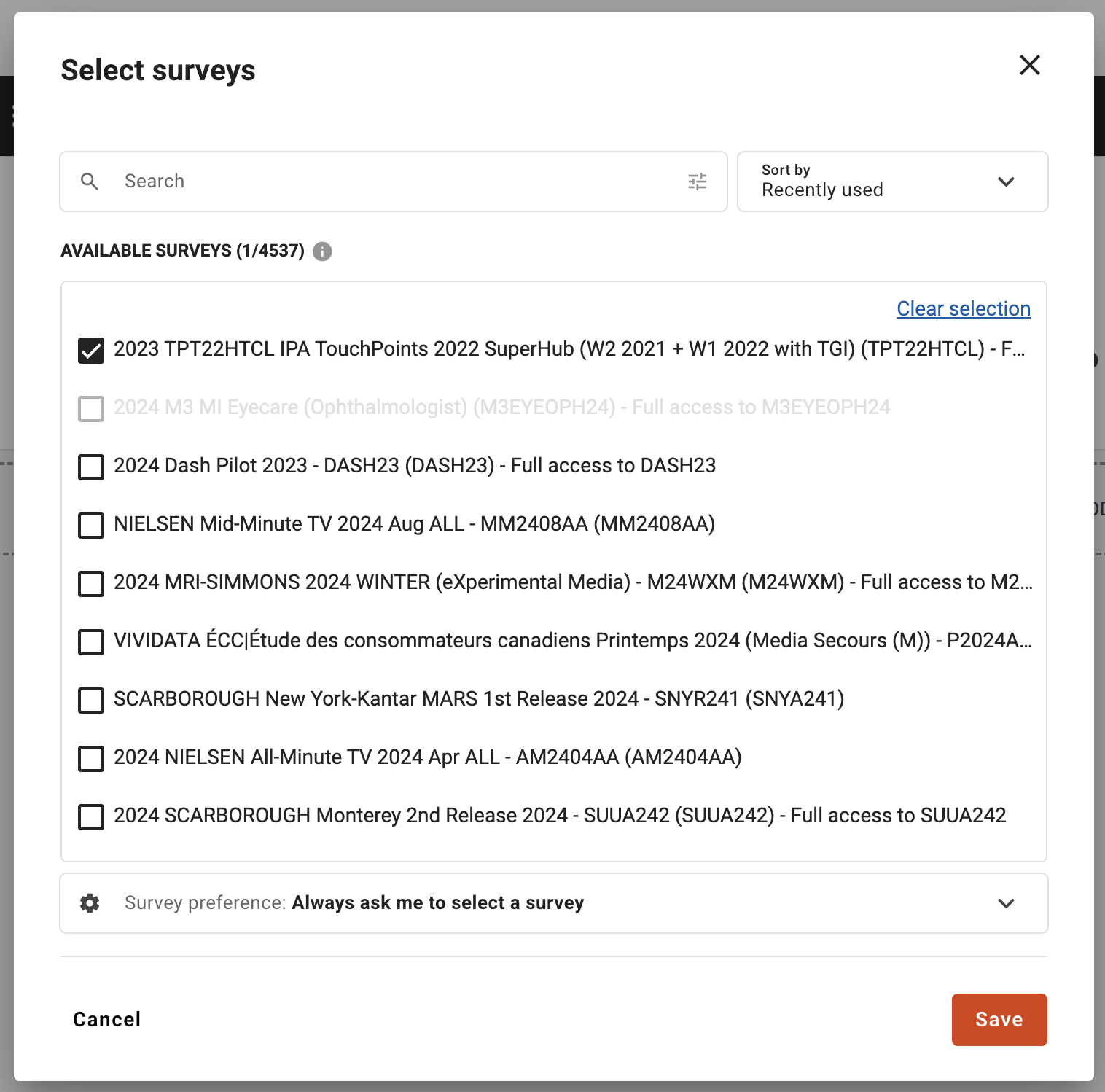Click the TPT22HTCL SuperHub survey label
Image resolution: width=1105 pixels, height=1092 pixels.
click(569, 348)
